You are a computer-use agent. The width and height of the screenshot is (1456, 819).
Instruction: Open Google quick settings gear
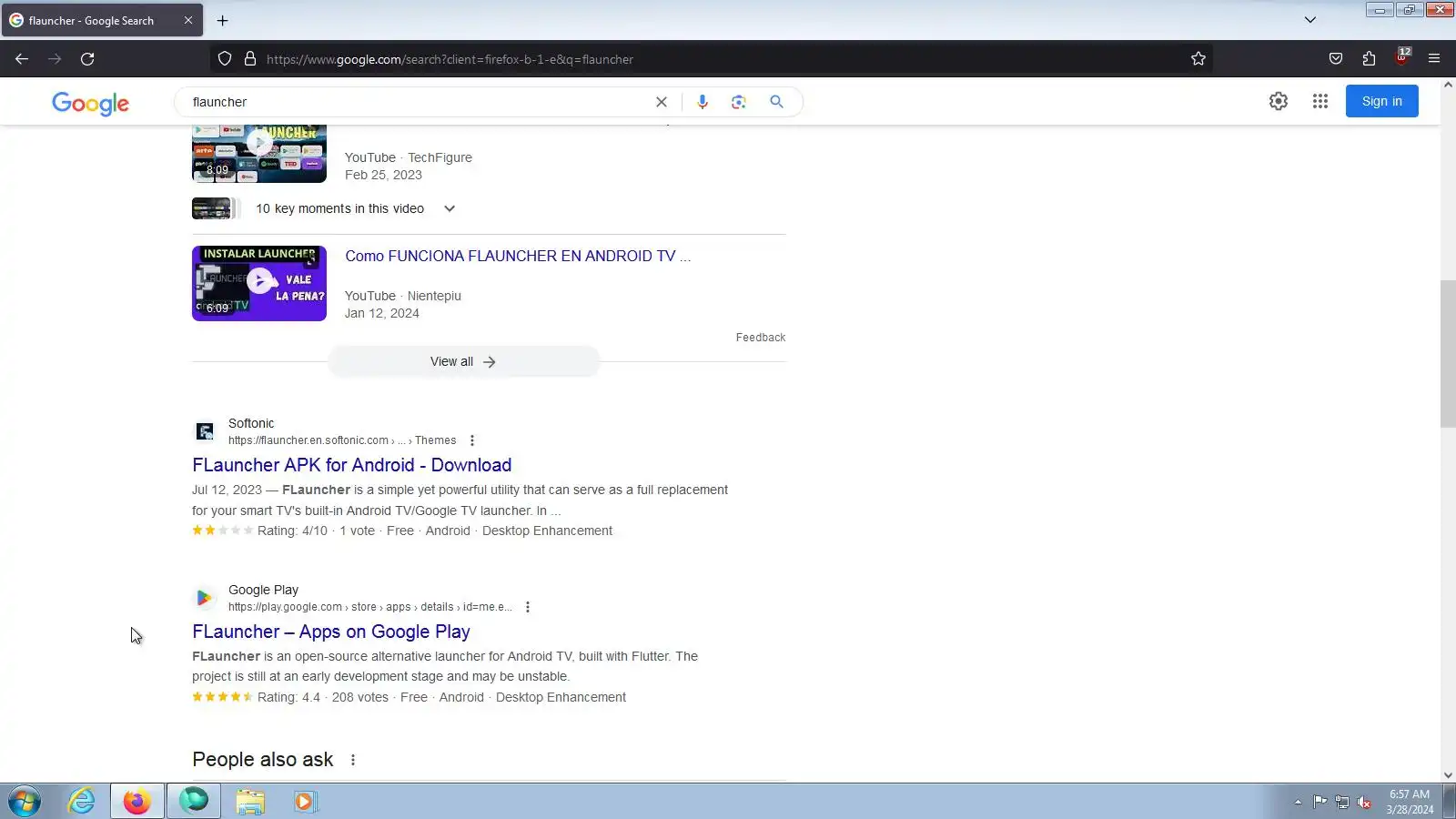[x=1279, y=102]
